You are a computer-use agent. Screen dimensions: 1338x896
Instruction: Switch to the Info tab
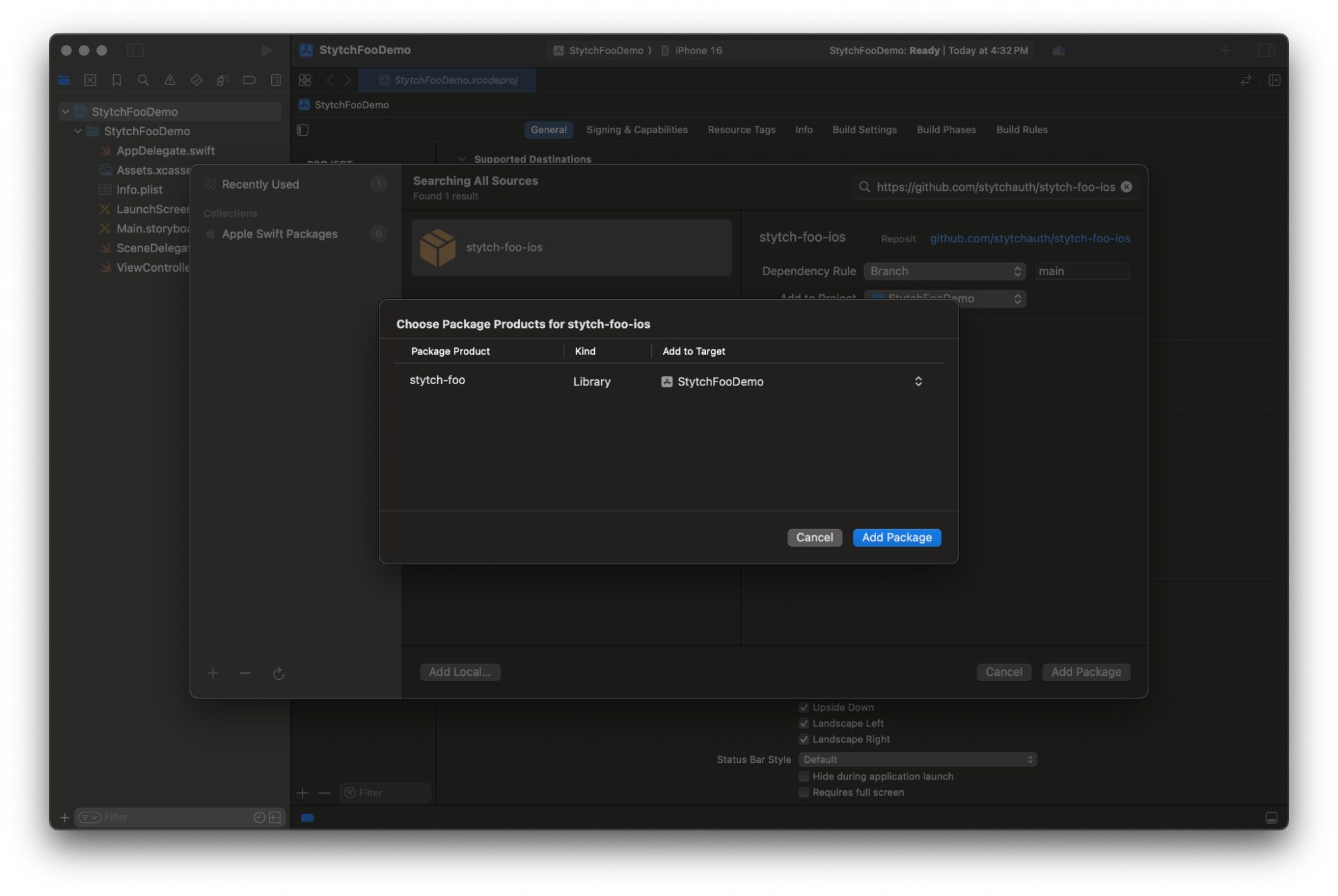coord(804,130)
